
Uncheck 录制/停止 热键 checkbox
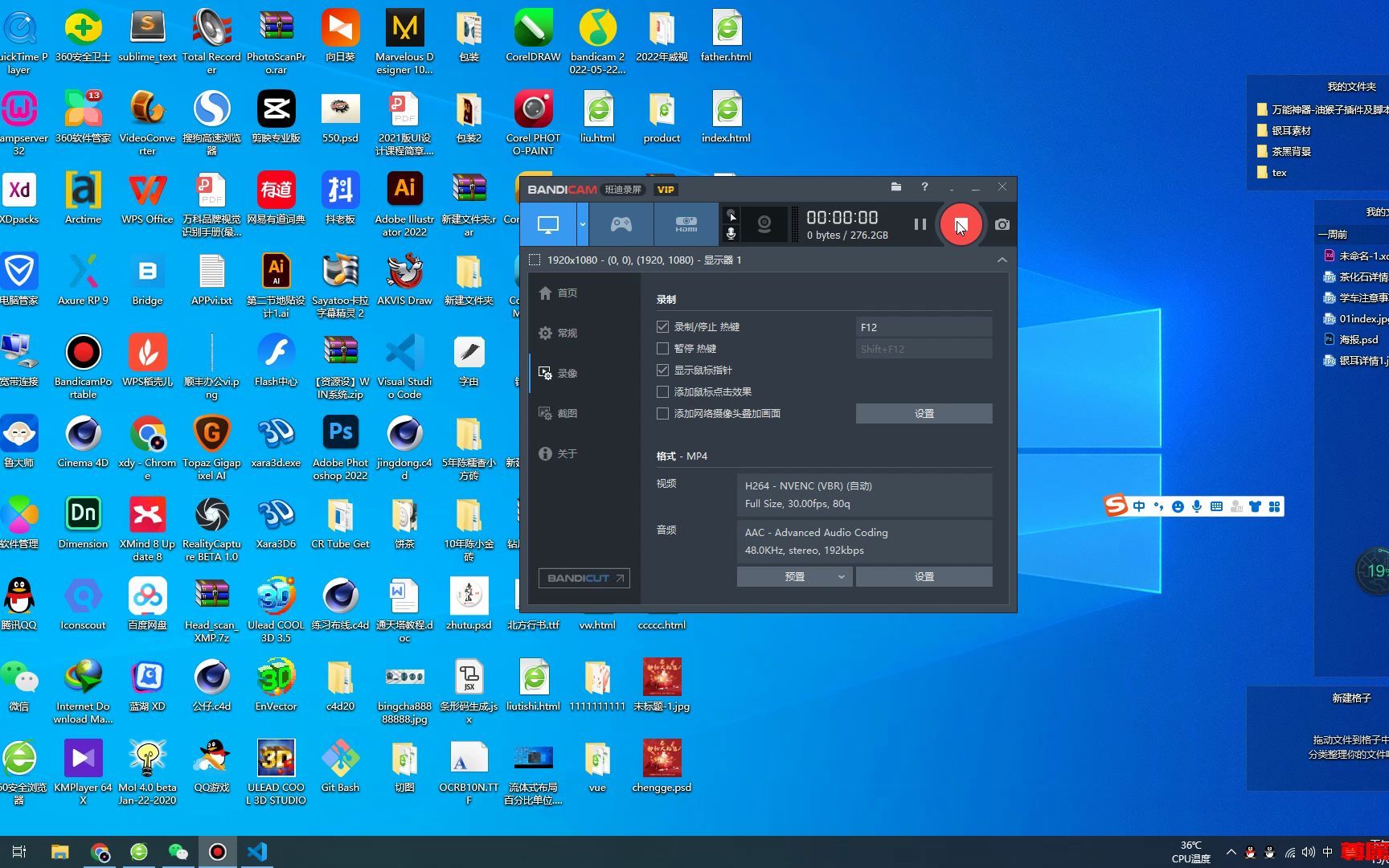pos(662,327)
